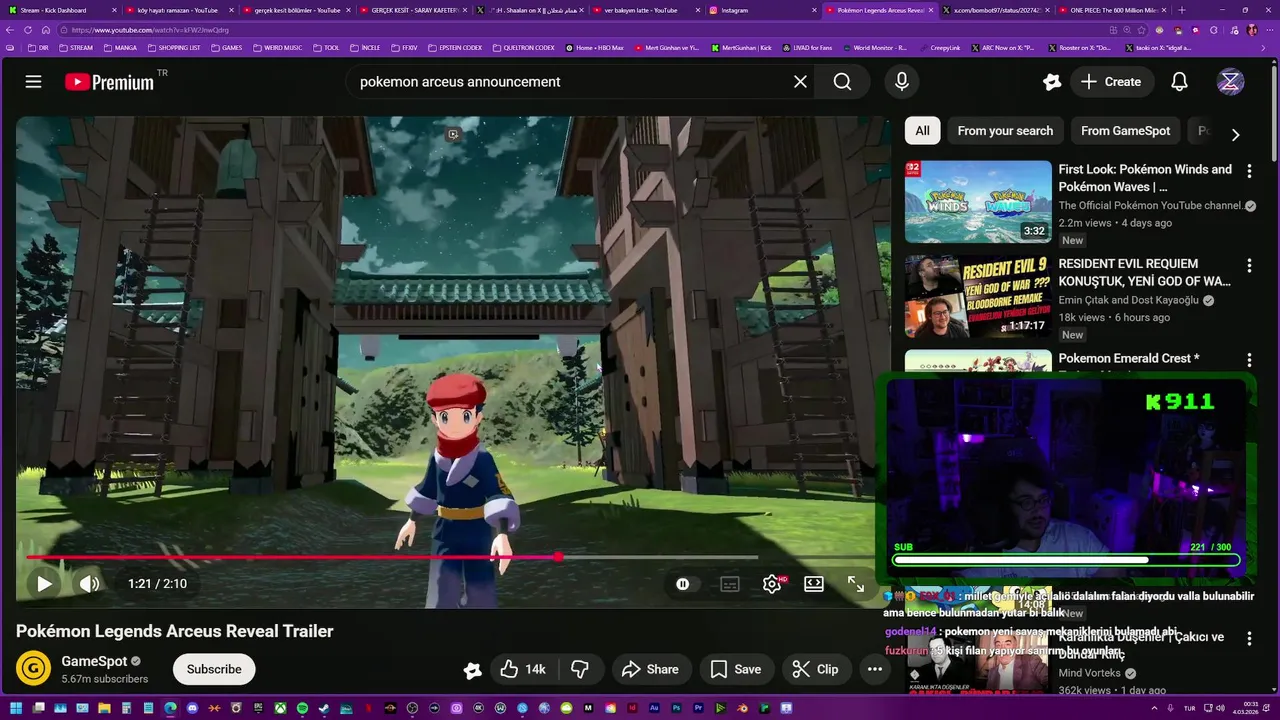Open the YouTube hamburger guide menu
1280x720 pixels.
(33, 82)
